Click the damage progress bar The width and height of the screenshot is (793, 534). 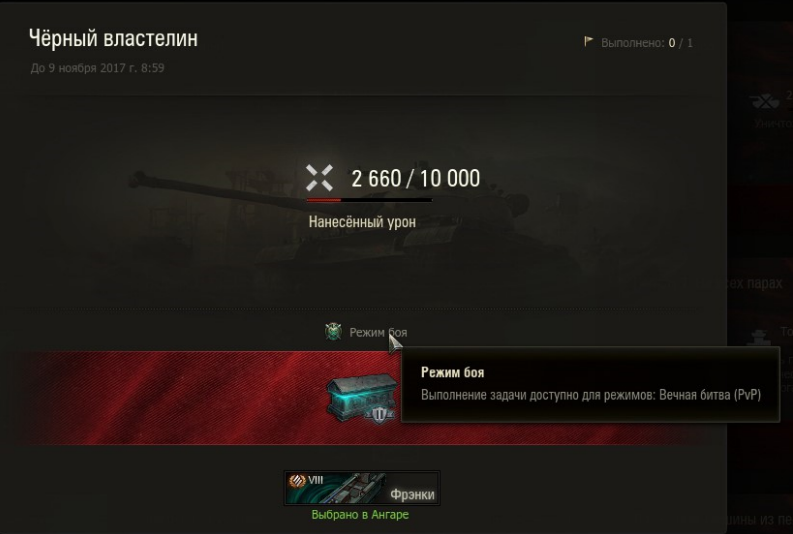(369, 200)
